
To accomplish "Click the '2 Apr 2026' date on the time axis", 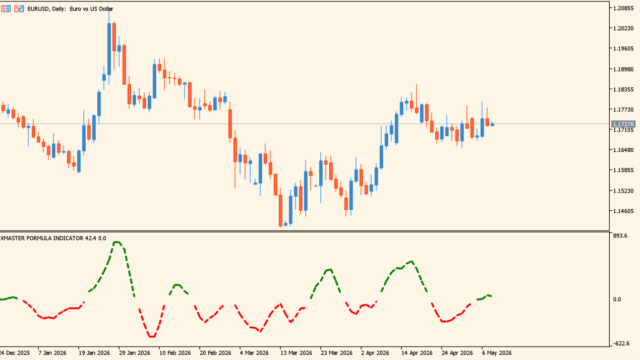I will pos(375,353).
